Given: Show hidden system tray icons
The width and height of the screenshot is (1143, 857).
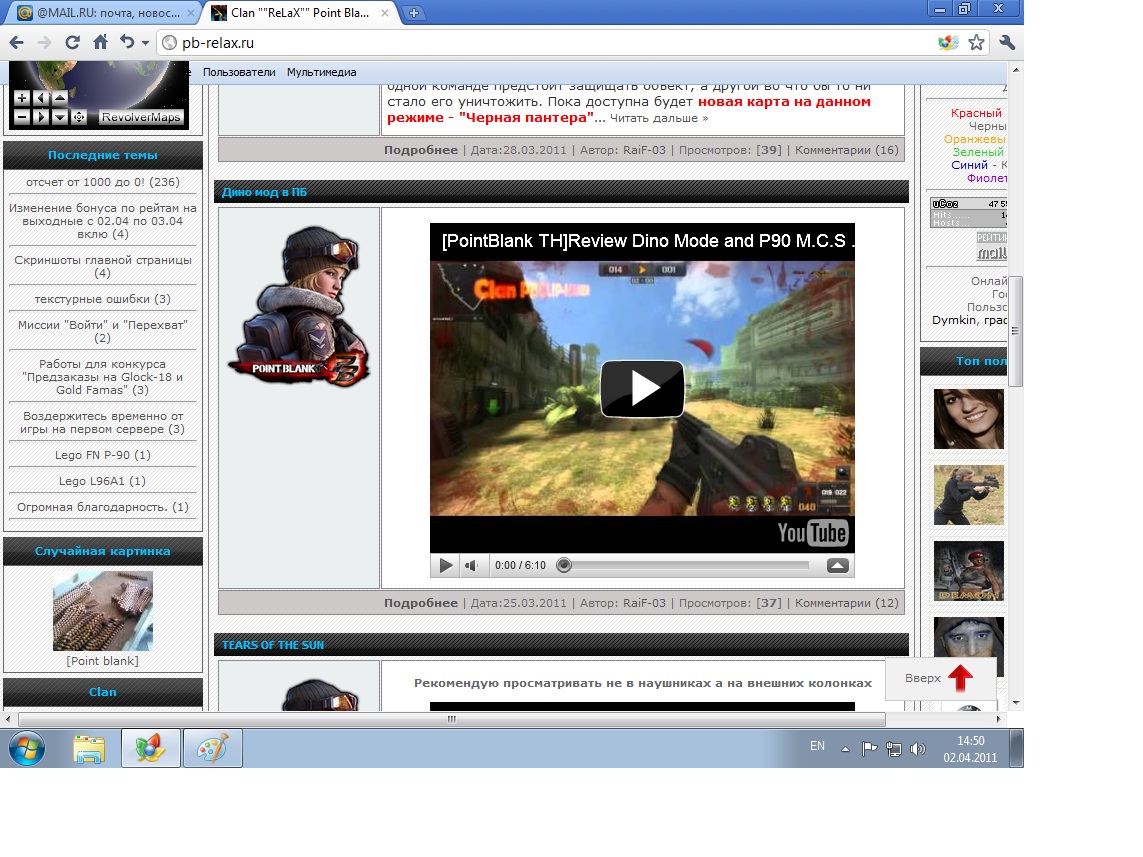Looking at the screenshot, I should tap(845, 748).
